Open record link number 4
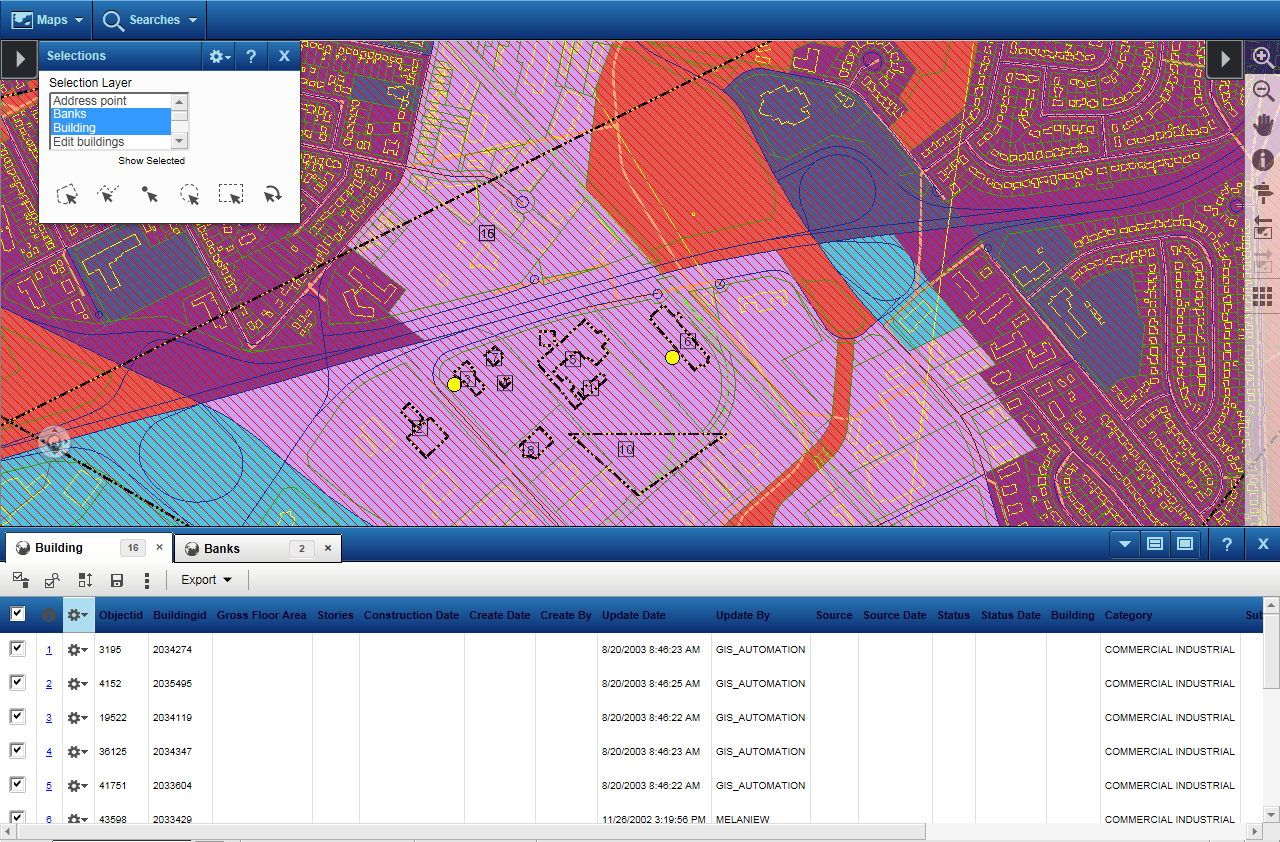The width and height of the screenshot is (1280, 842). click(48, 752)
